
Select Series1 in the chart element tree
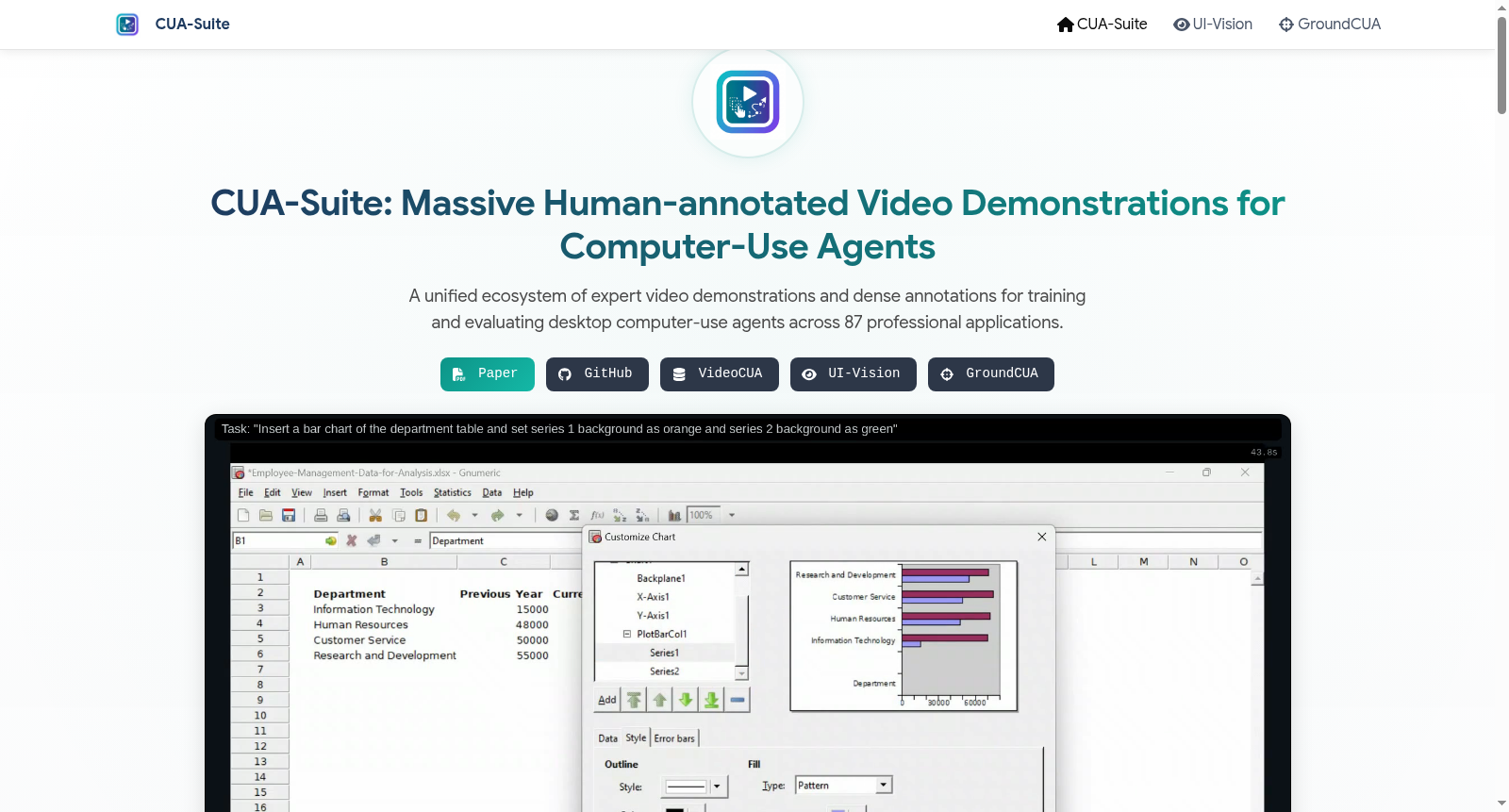664,653
